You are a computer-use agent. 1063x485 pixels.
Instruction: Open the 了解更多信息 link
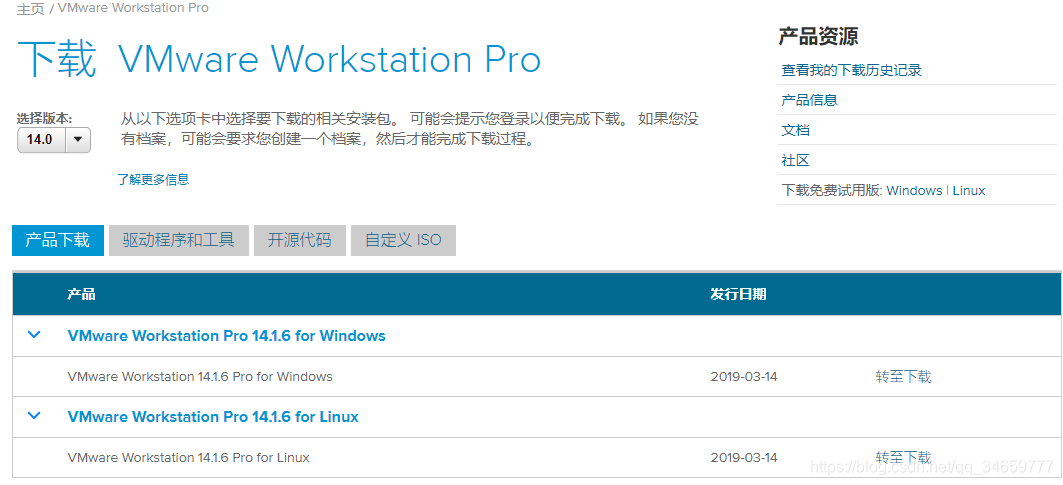point(153,180)
